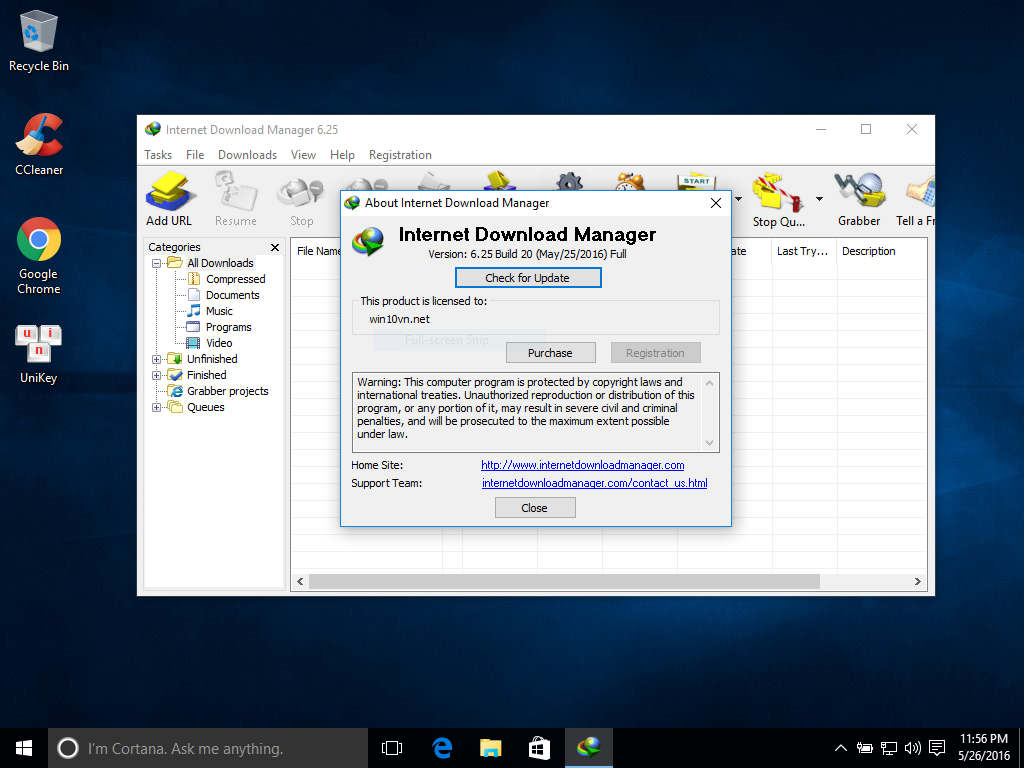Screen dimensions: 1024x768
Task: Click the Purchase button
Action: [551, 353]
